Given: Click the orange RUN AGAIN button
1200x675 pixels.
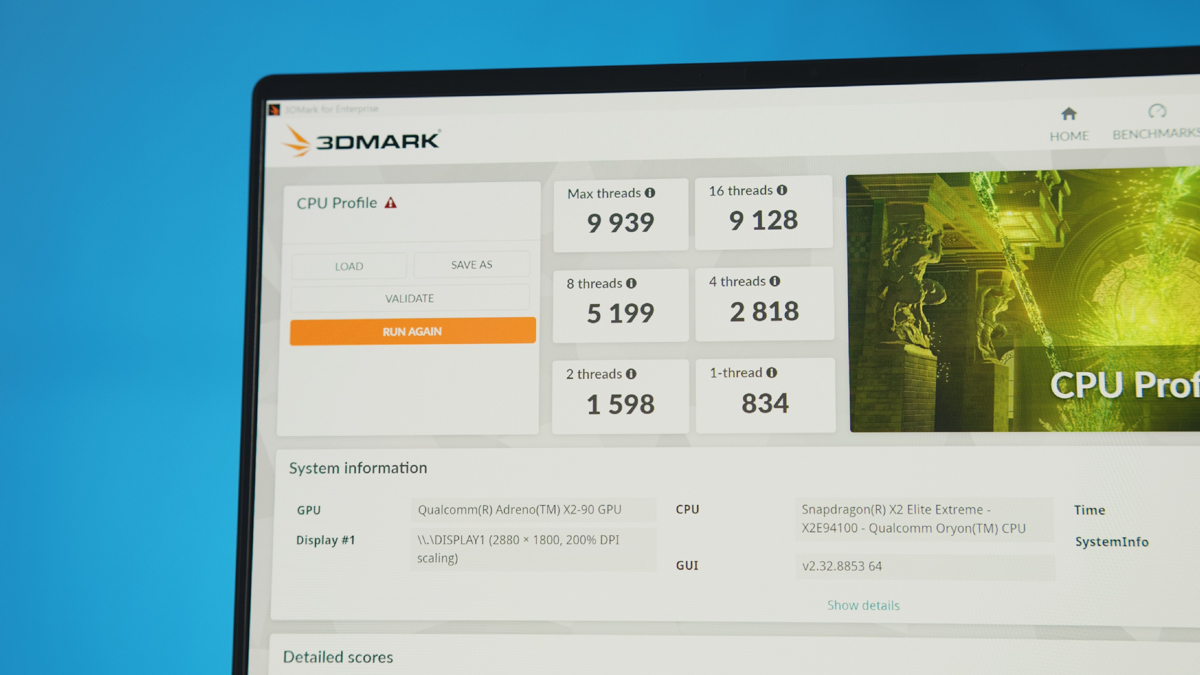Looking at the screenshot, I should point(413,331).
